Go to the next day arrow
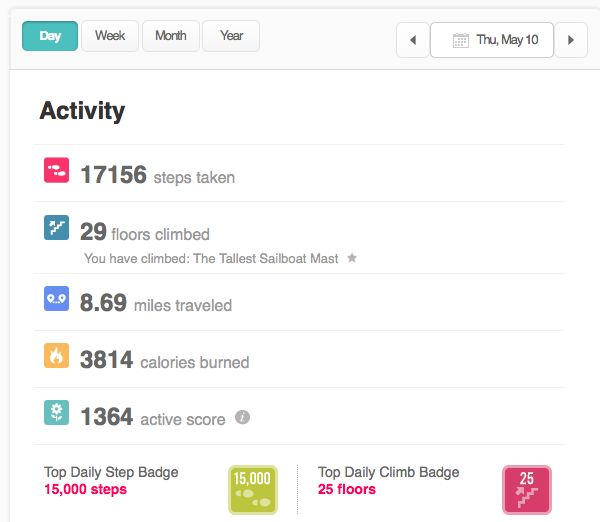This screenshot has height=522, width=600. click(571, 40)
